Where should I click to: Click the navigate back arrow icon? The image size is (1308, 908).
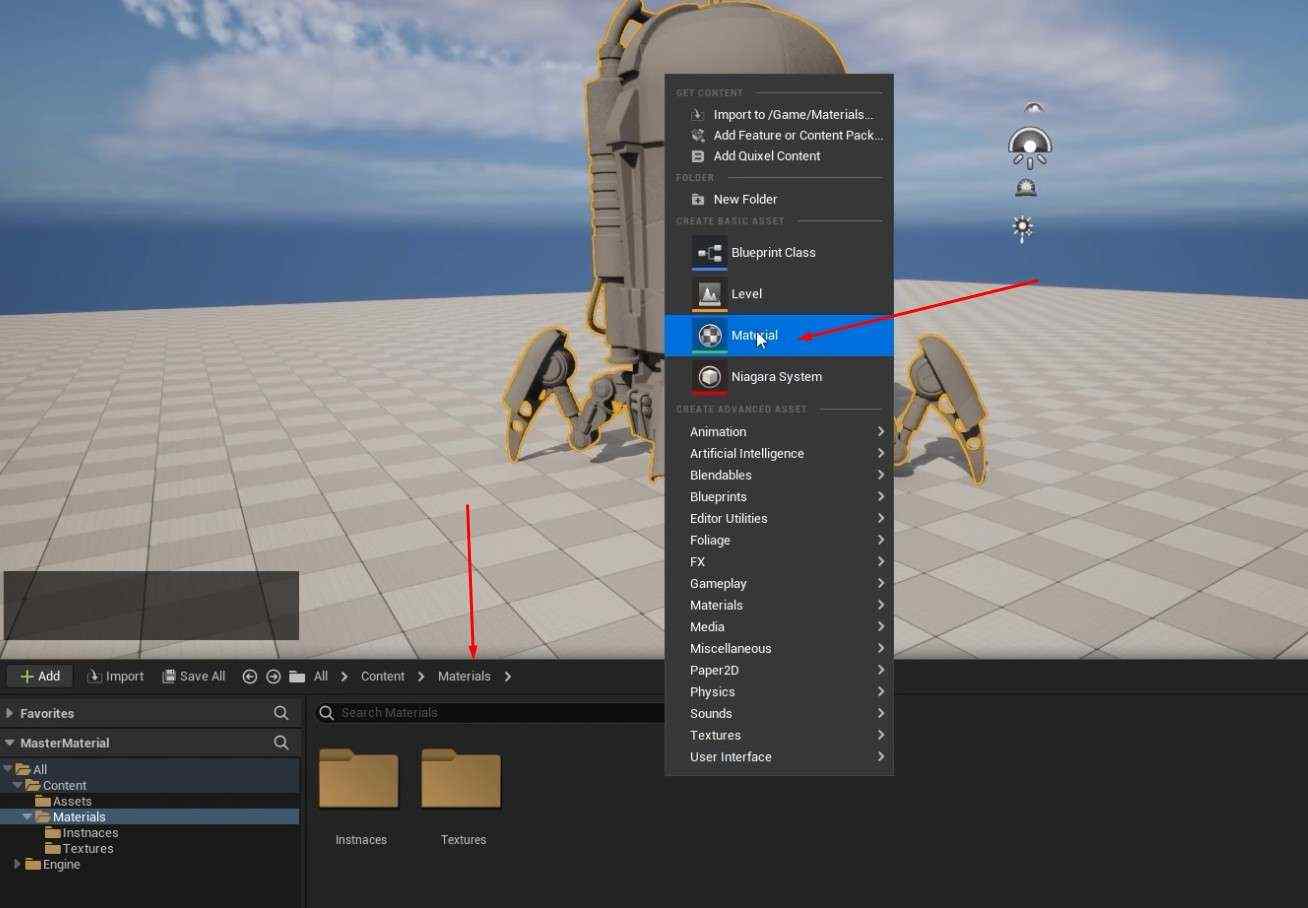[250, 677]
